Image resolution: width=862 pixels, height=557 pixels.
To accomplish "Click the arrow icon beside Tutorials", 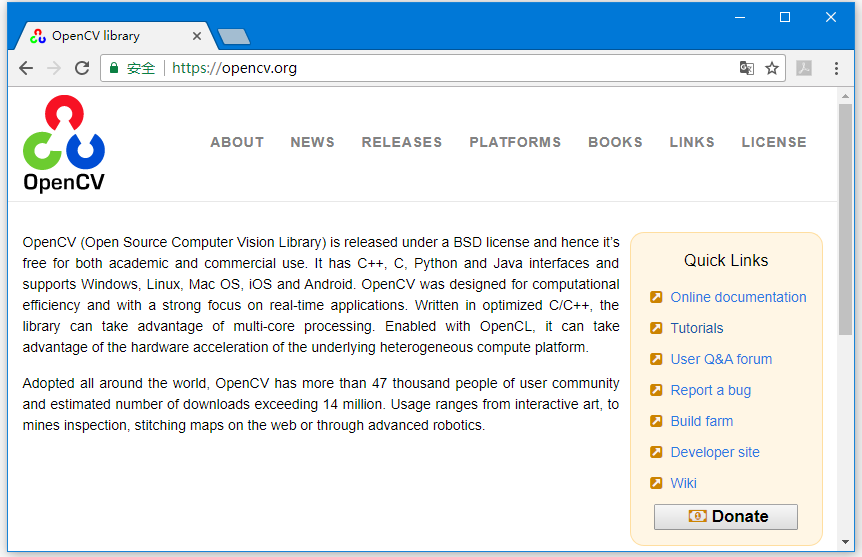I will coord(656,328).
